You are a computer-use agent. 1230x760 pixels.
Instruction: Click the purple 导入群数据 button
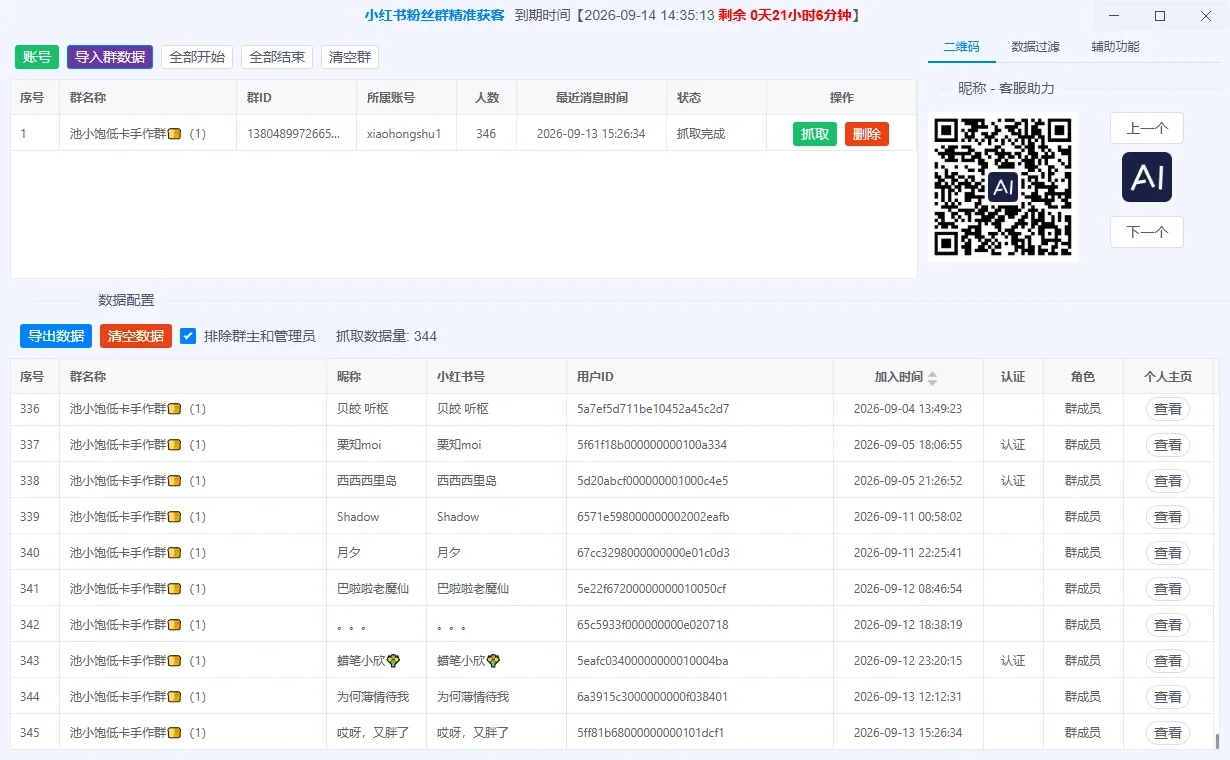pos(110,57)
